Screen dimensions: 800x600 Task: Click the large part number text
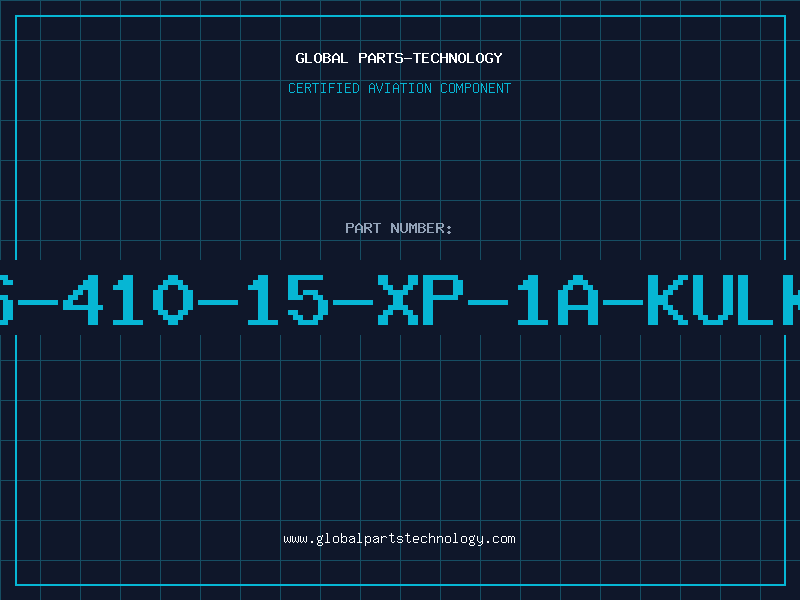pos(400,299)
